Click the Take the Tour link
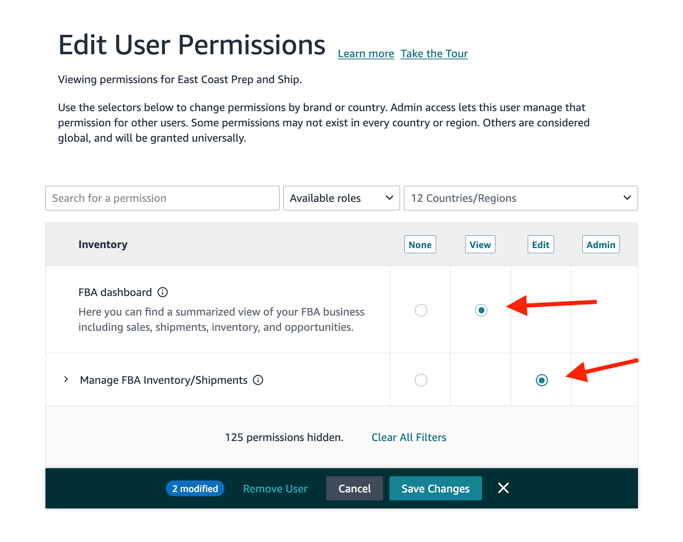The height and width of the screenshot is (542, 683). 434,54
